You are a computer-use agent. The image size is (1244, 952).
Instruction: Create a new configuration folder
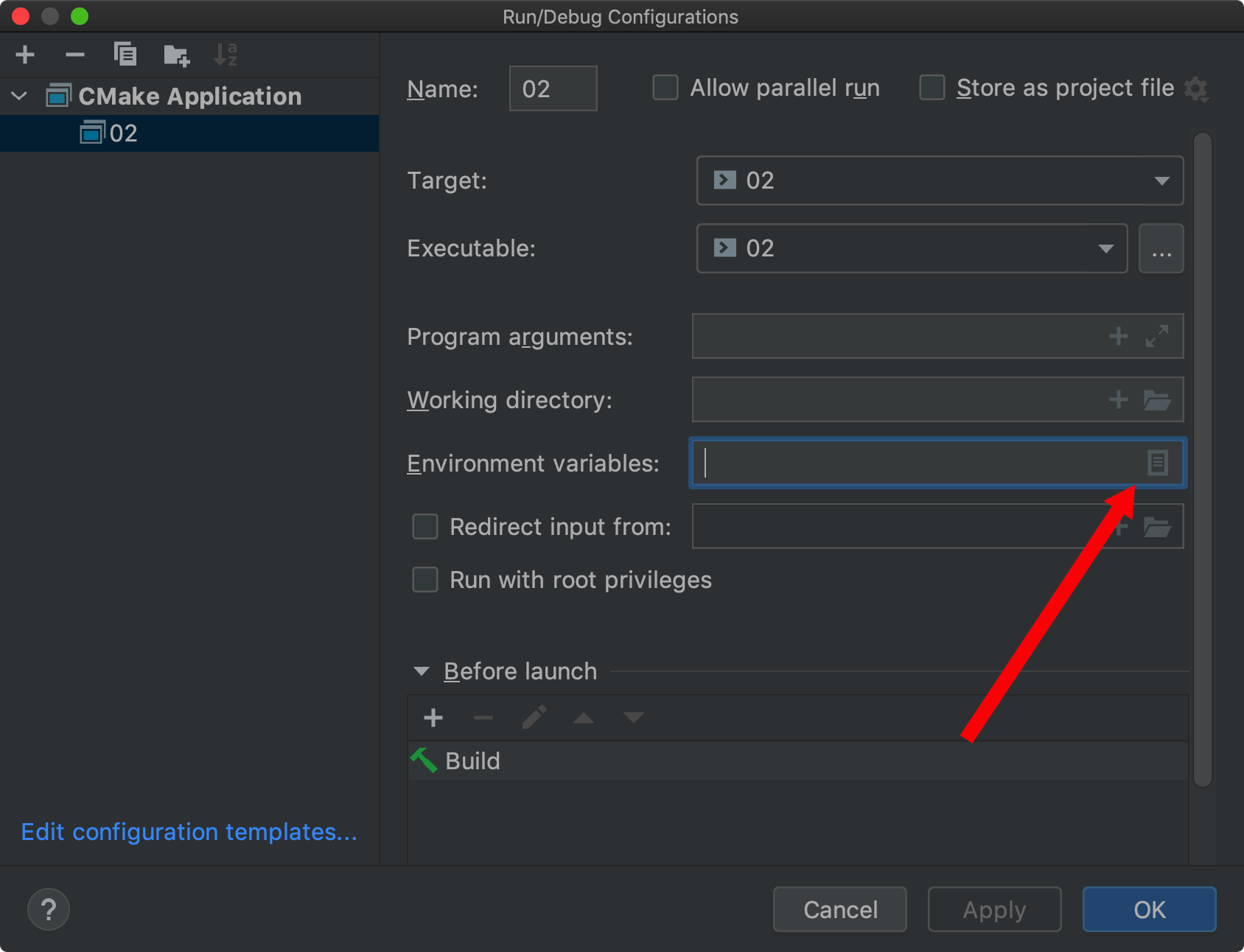point(175,54)
